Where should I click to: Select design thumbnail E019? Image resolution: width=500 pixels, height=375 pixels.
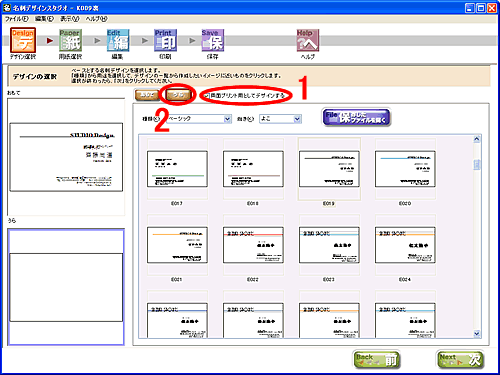click(329, 169)
